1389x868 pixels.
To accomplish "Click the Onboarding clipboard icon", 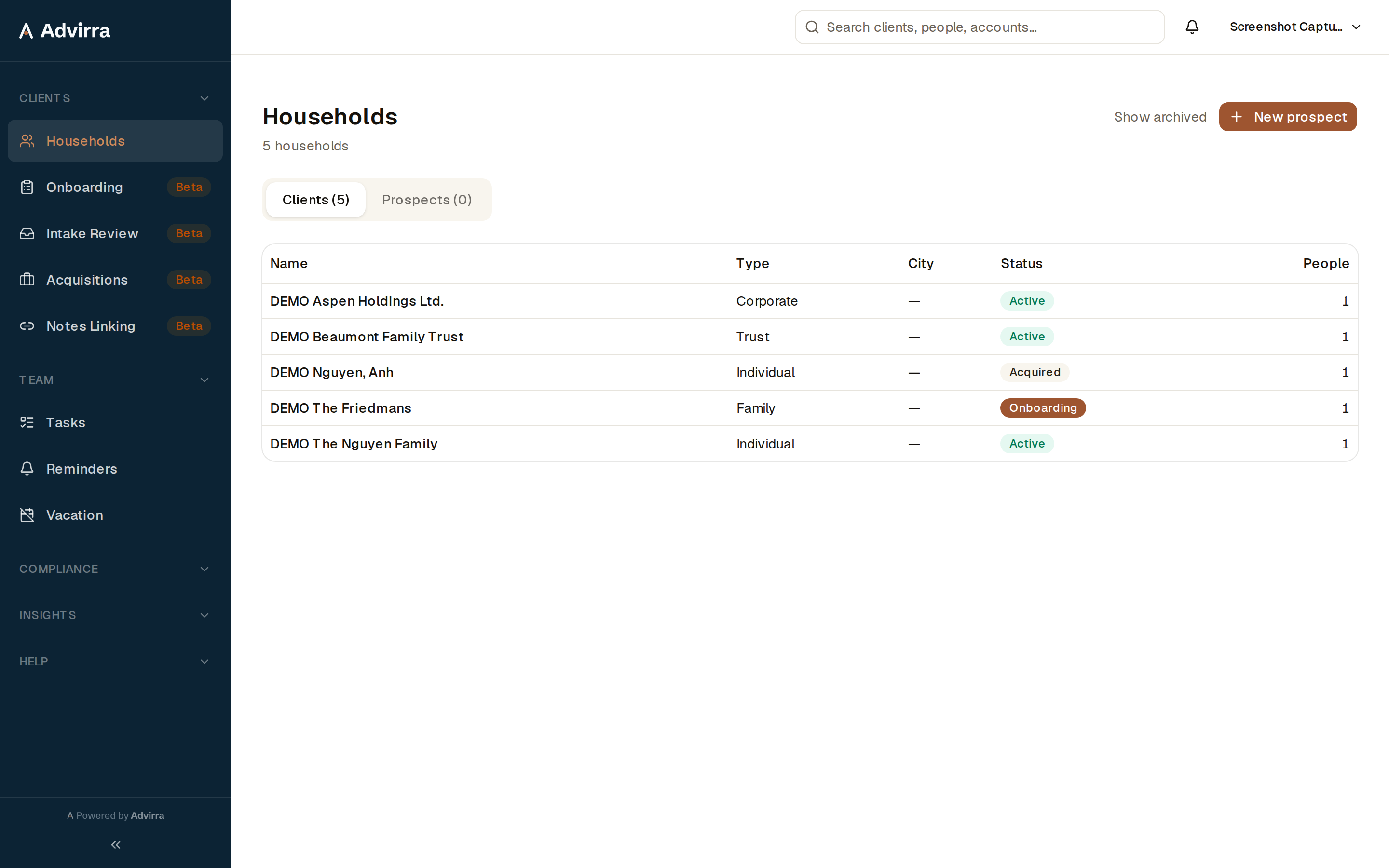I will point(27,187).
